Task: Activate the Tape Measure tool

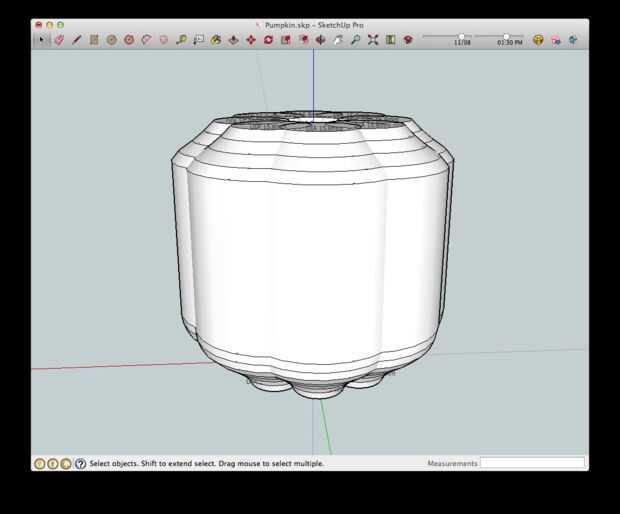Action: 181,40
